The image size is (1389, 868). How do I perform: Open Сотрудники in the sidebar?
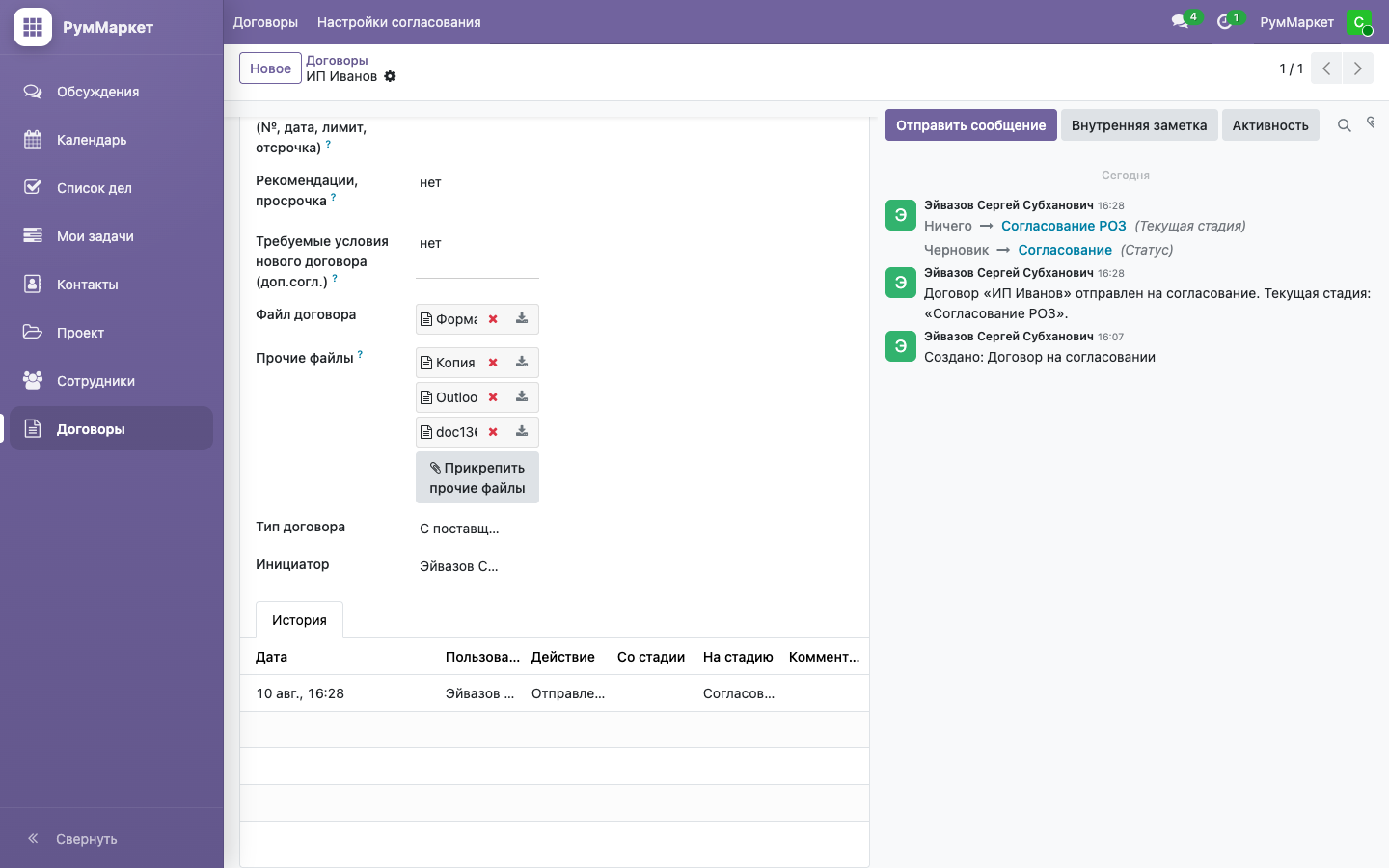click(x=112, y=381)
